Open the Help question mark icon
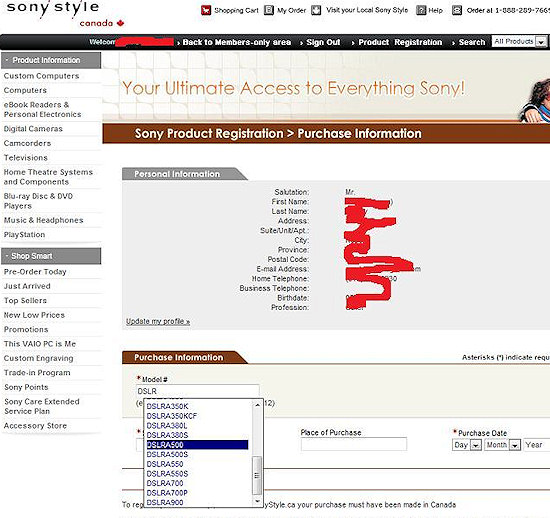550x518 pixels. pyautogui.click(x=421, y=10)
